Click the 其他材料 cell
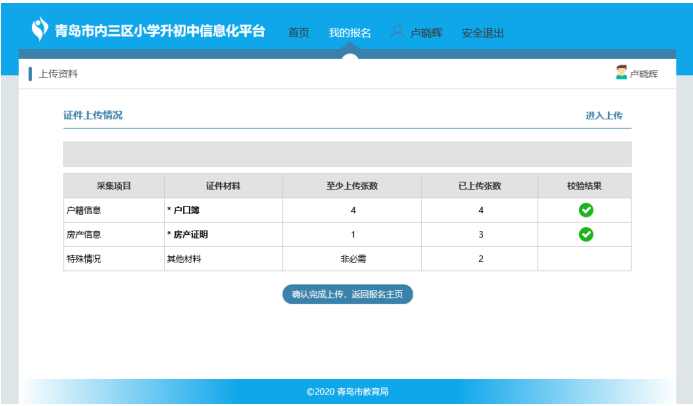The image size is (693, 406). [x=183, y=258]
